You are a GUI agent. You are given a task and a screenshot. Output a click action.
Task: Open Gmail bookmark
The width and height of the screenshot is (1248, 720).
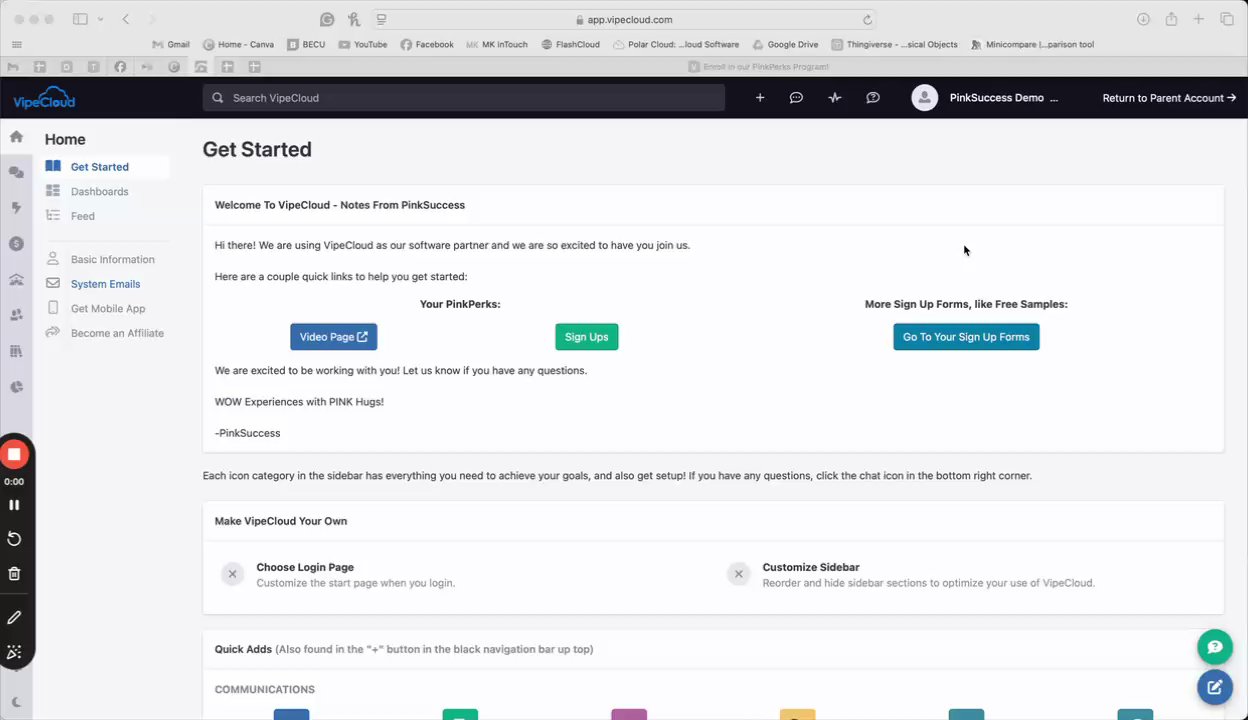click(x=171, y=45)
